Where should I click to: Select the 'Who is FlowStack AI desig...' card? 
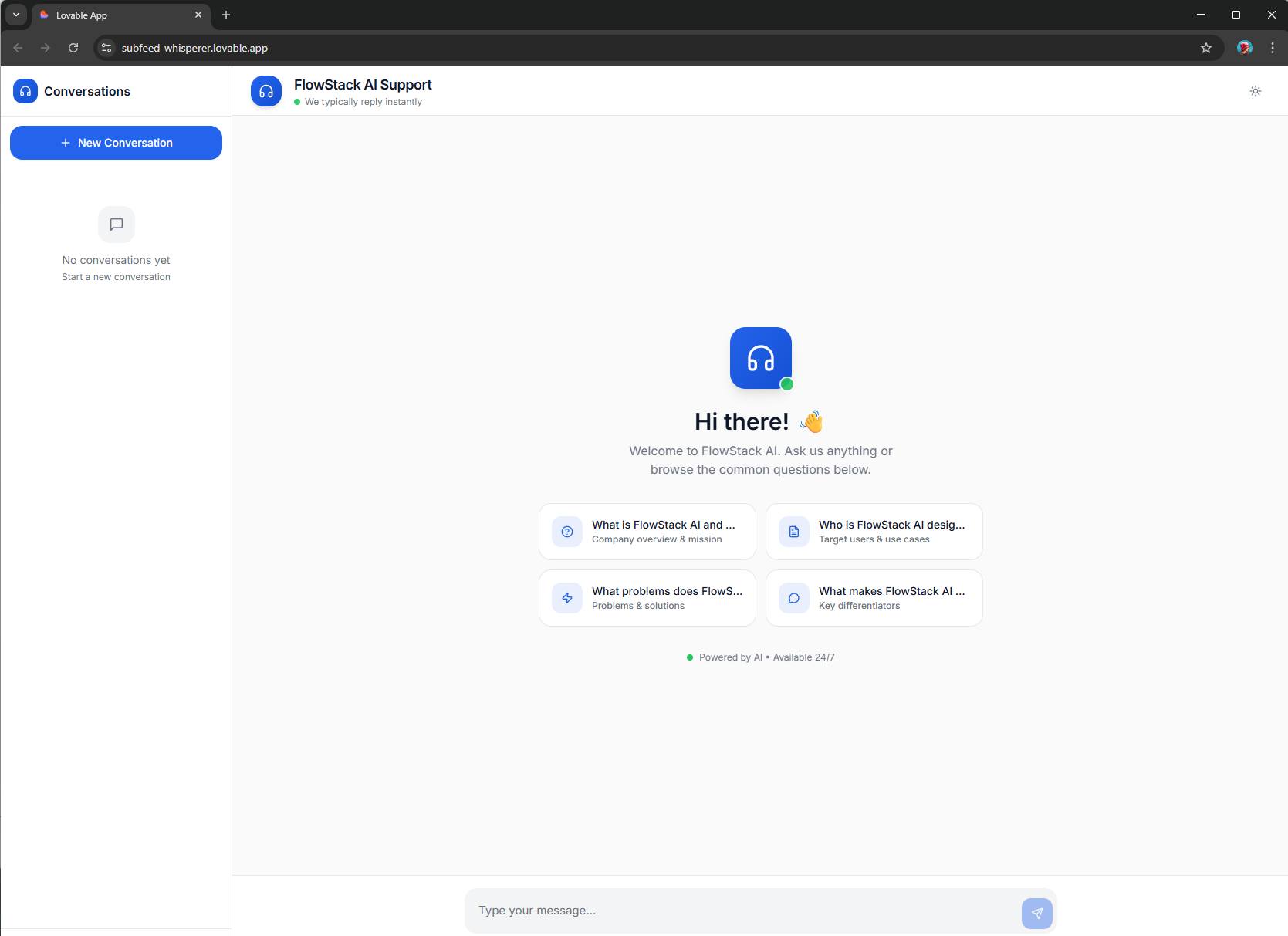click(x=874, y=532)
